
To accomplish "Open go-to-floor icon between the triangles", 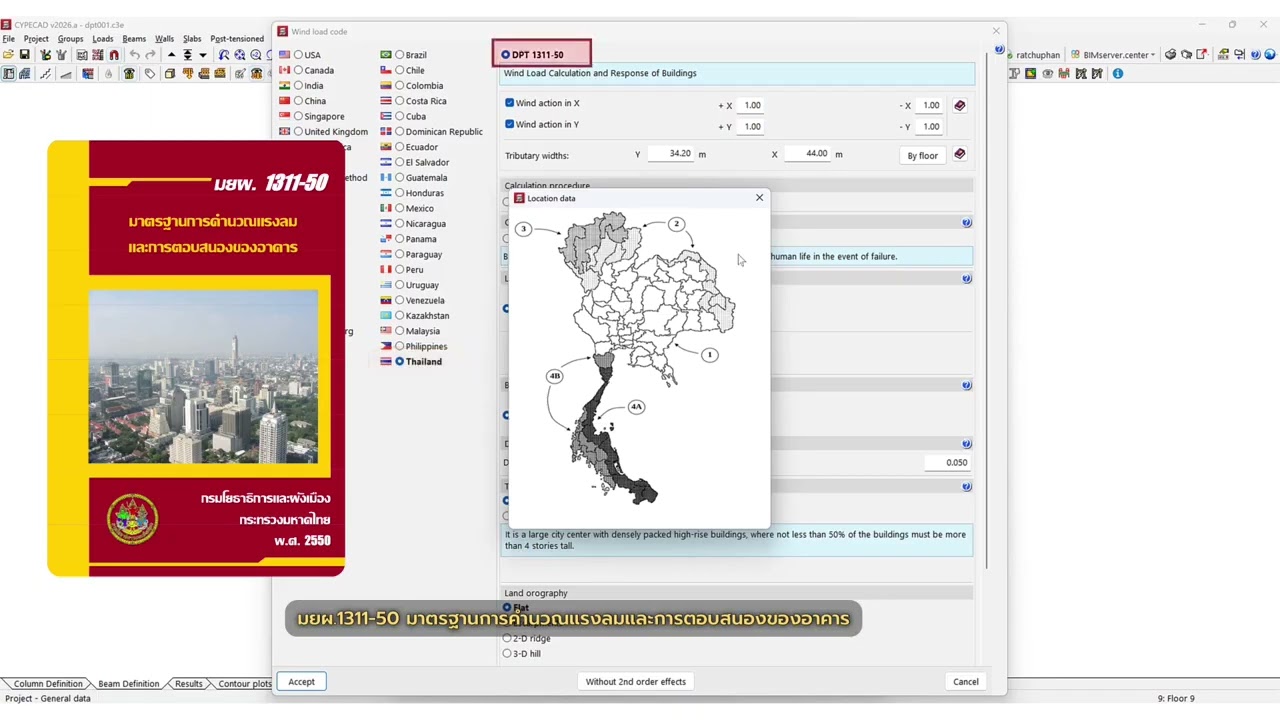I will pyautogui.click(x=187, y=55).
